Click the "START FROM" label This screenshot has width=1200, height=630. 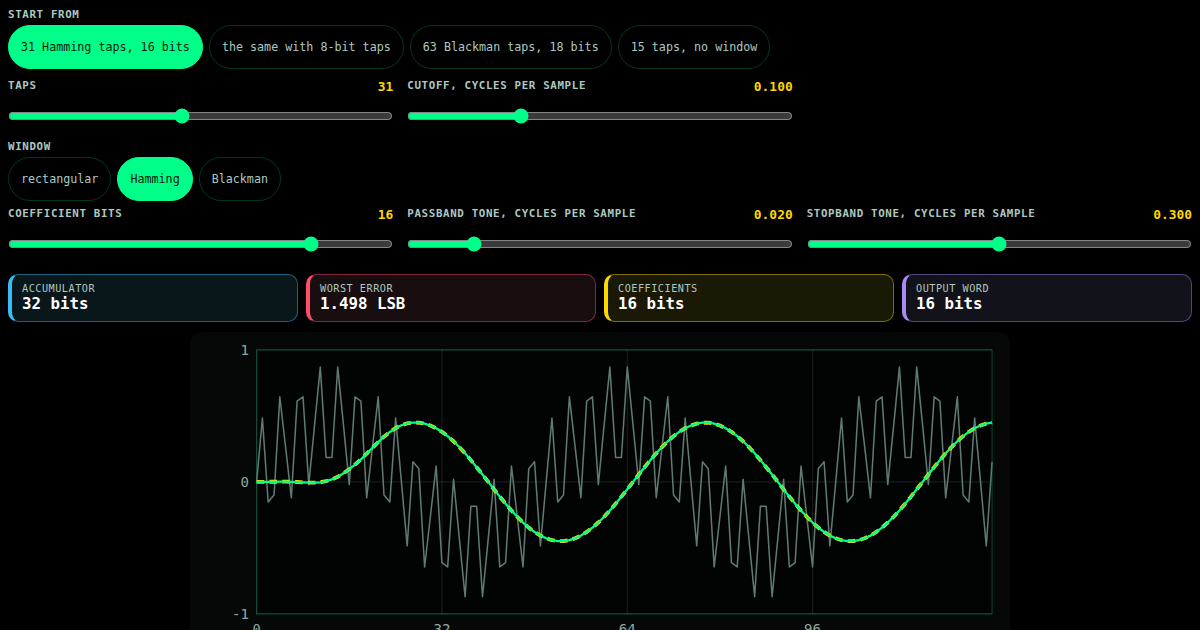point(44,14)
